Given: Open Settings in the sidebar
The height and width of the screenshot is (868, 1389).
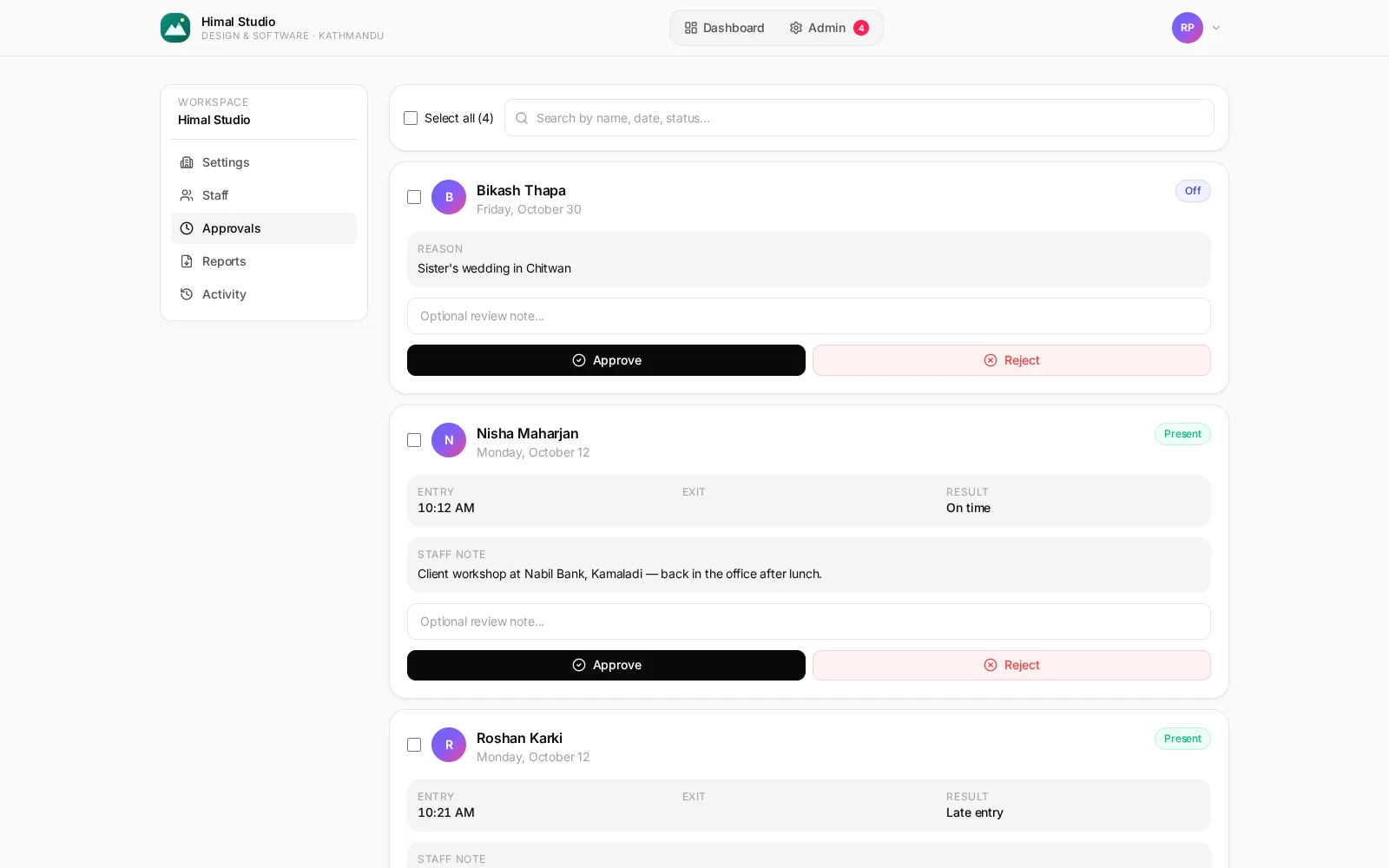Looking at the screenshot, I should click(264, 162).
